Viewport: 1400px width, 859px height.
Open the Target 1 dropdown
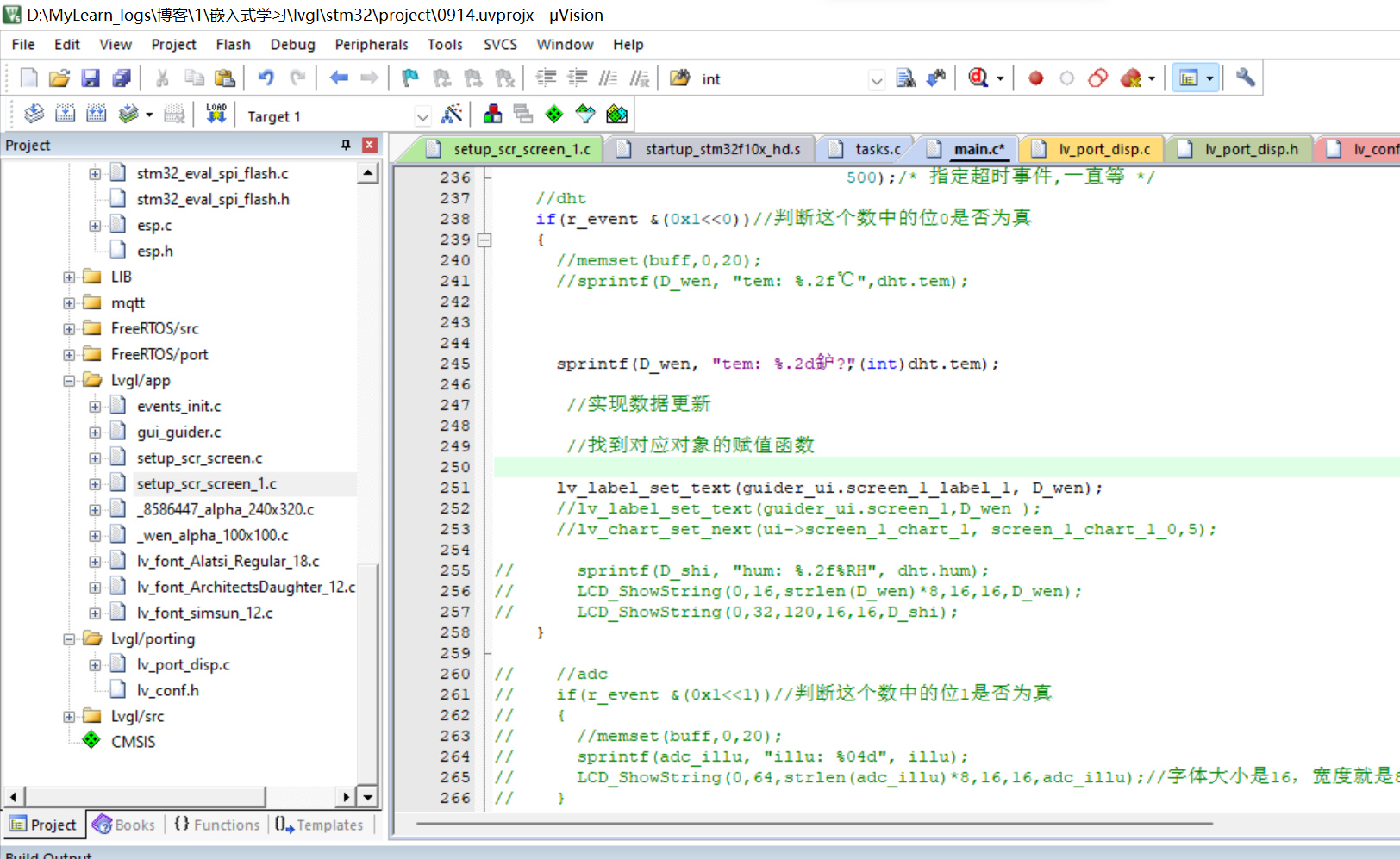click(x=422, y=116)
